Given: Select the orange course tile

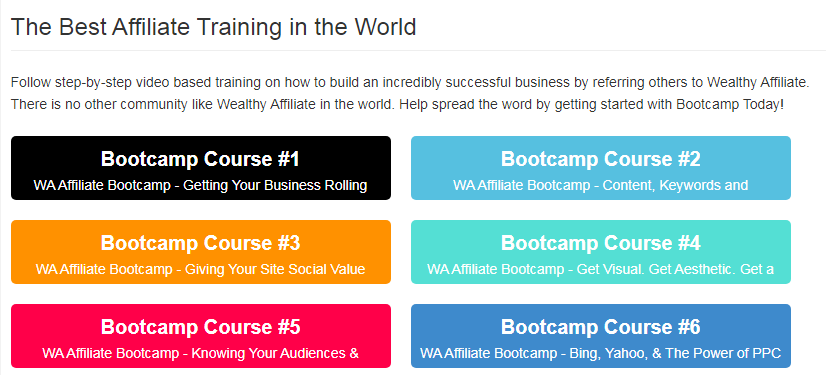Looking at the screenshot, I should tap(201, 252).
